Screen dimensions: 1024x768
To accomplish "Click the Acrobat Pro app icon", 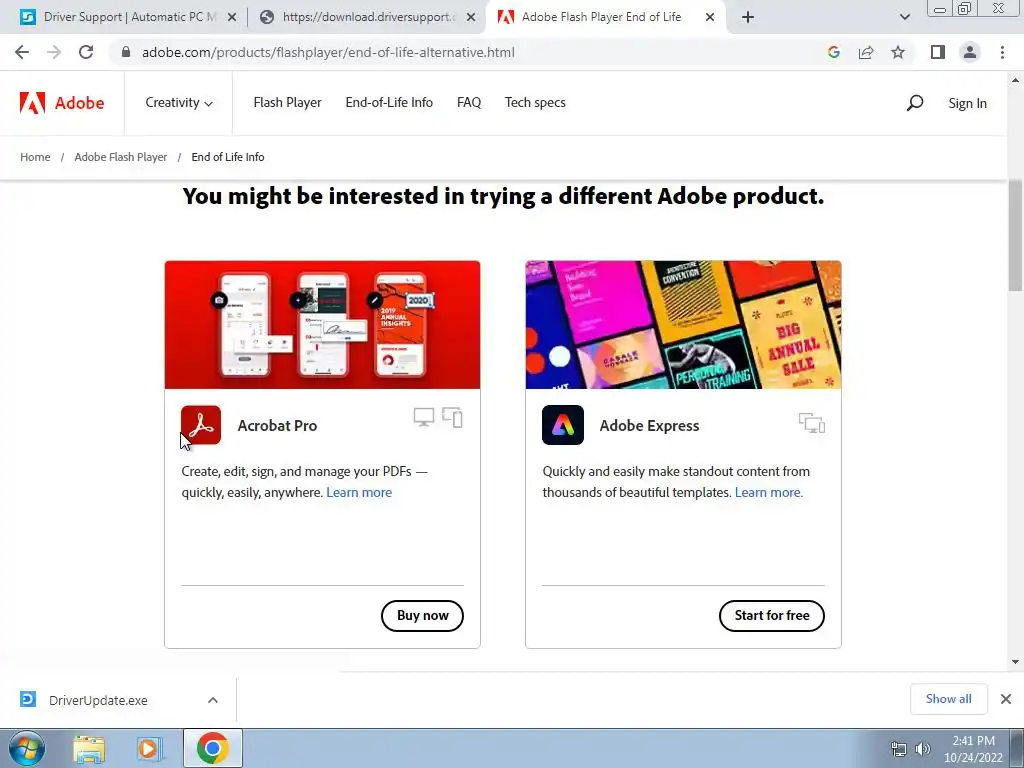I will (x=201, y=425).
